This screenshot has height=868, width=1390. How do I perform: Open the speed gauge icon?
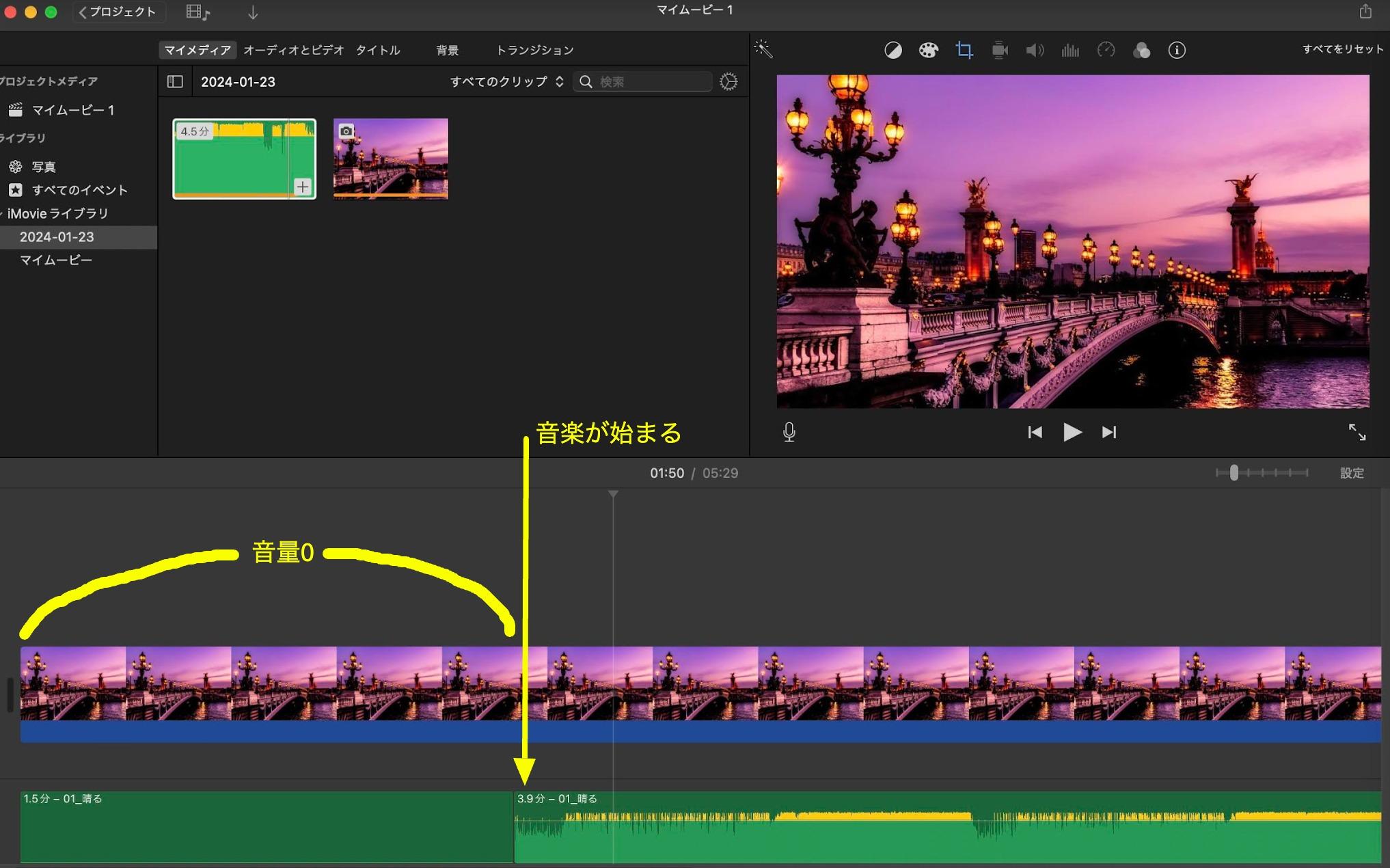tap(1106, 50)
